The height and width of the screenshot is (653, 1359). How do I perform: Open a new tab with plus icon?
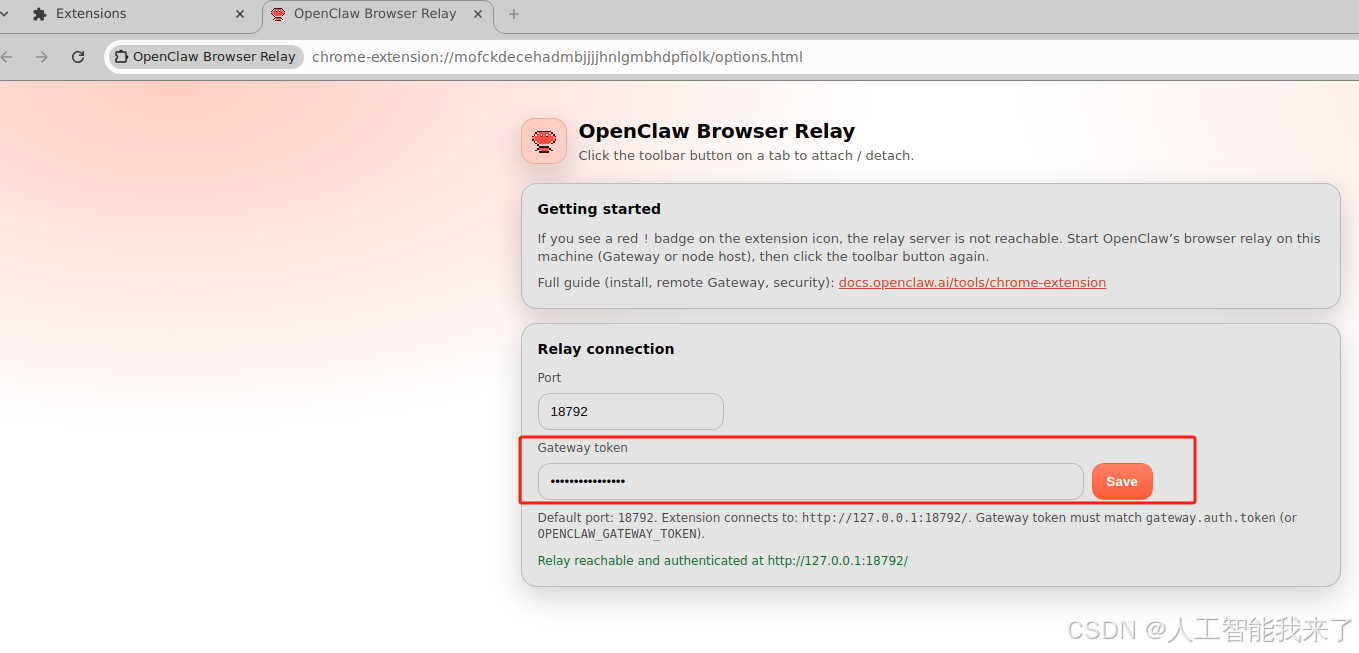(514, 14)
